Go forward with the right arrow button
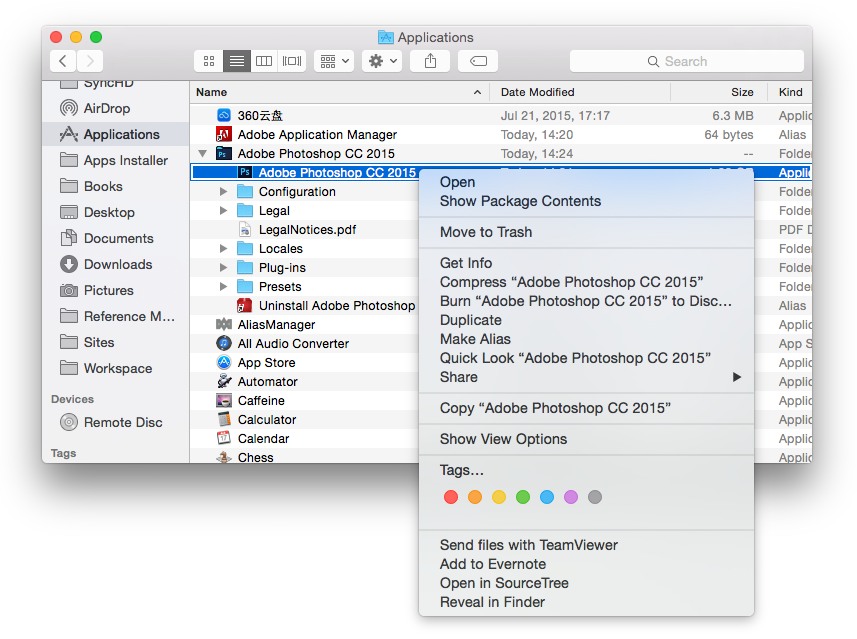This screenshot has height=639, width=857. [x=90, y=61]
